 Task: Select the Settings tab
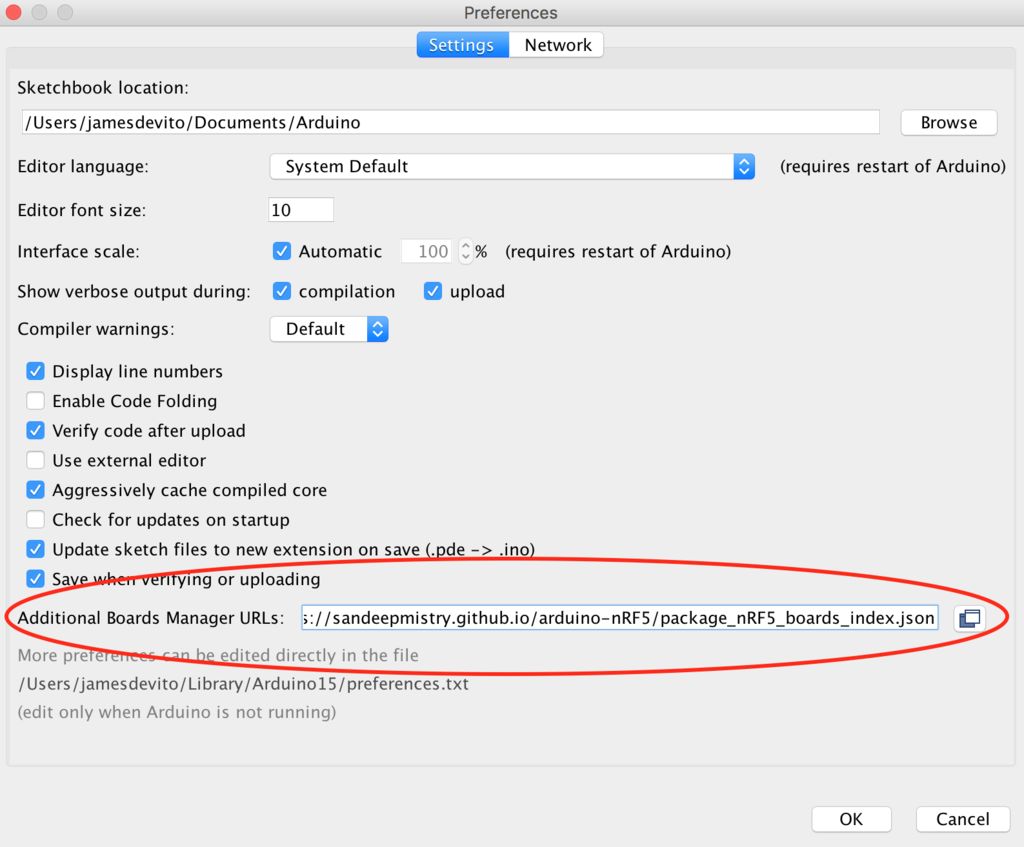pos(462,45)
